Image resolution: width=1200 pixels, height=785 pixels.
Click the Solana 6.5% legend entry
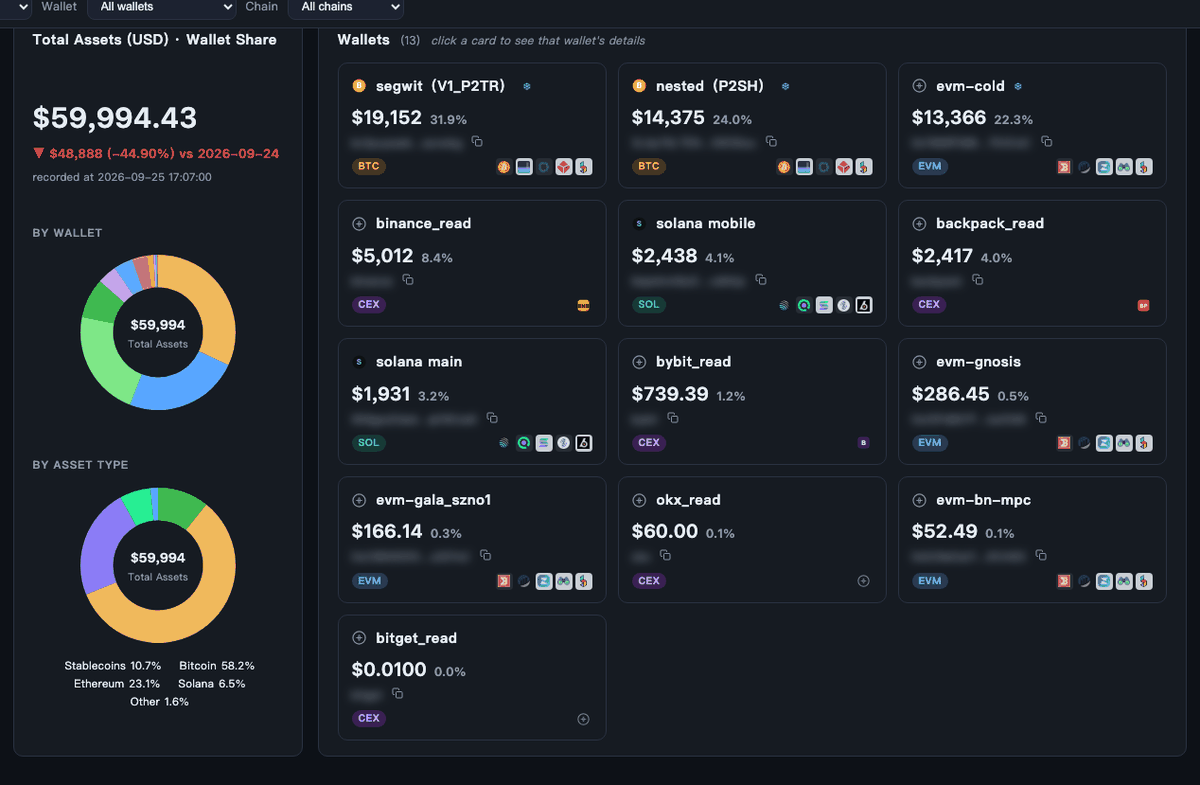212,684
